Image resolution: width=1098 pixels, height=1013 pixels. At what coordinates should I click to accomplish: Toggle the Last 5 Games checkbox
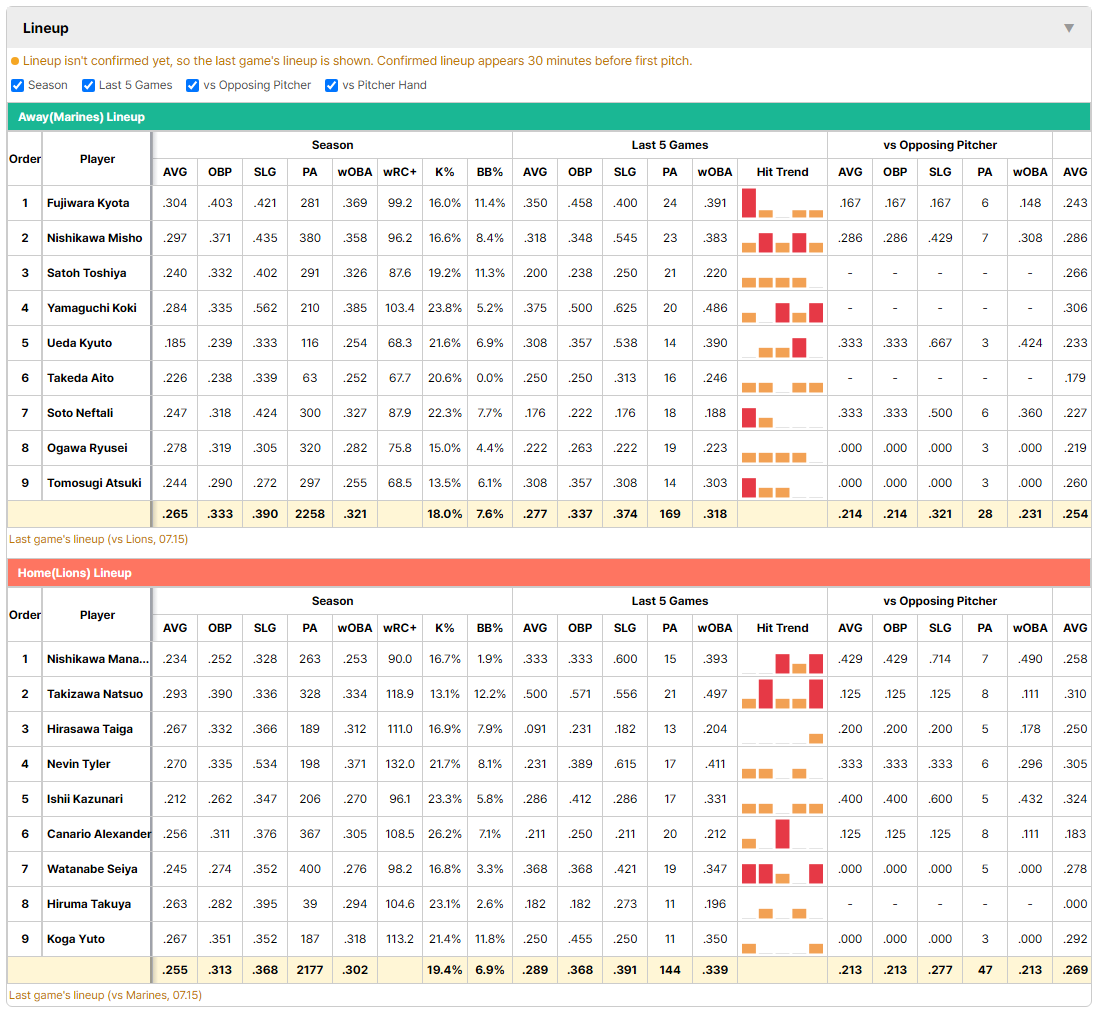[x=88, y=85]
